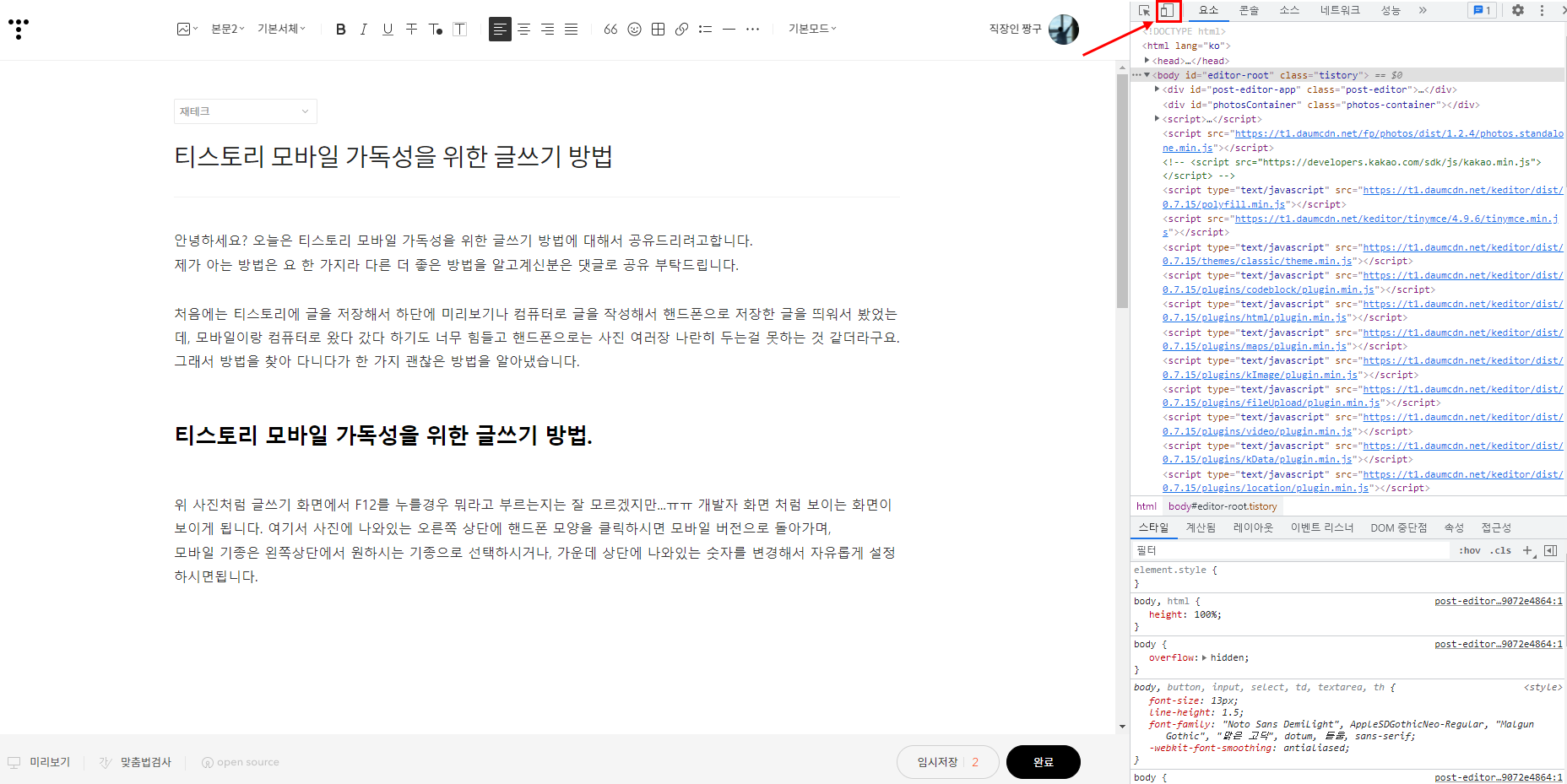Select html in the breadcrumb bar

[x=1147, y=506]
